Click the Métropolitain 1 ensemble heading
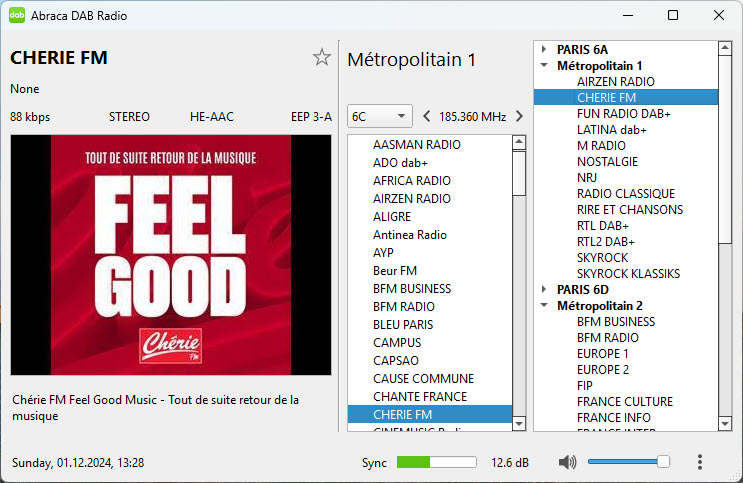This screenshot has width=743, height=483. point(411,60)
